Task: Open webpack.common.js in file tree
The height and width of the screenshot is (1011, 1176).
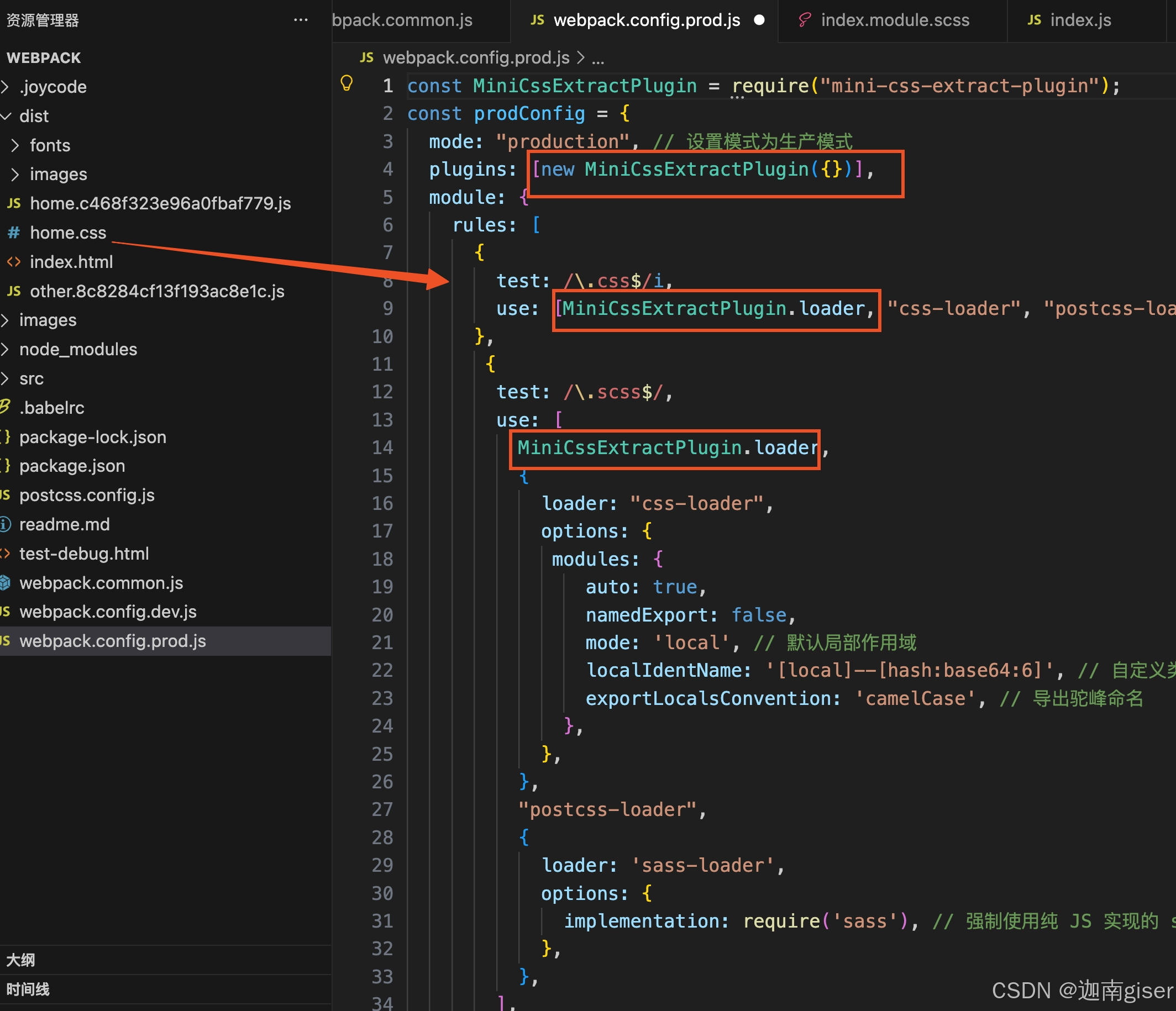Action: 101,583
